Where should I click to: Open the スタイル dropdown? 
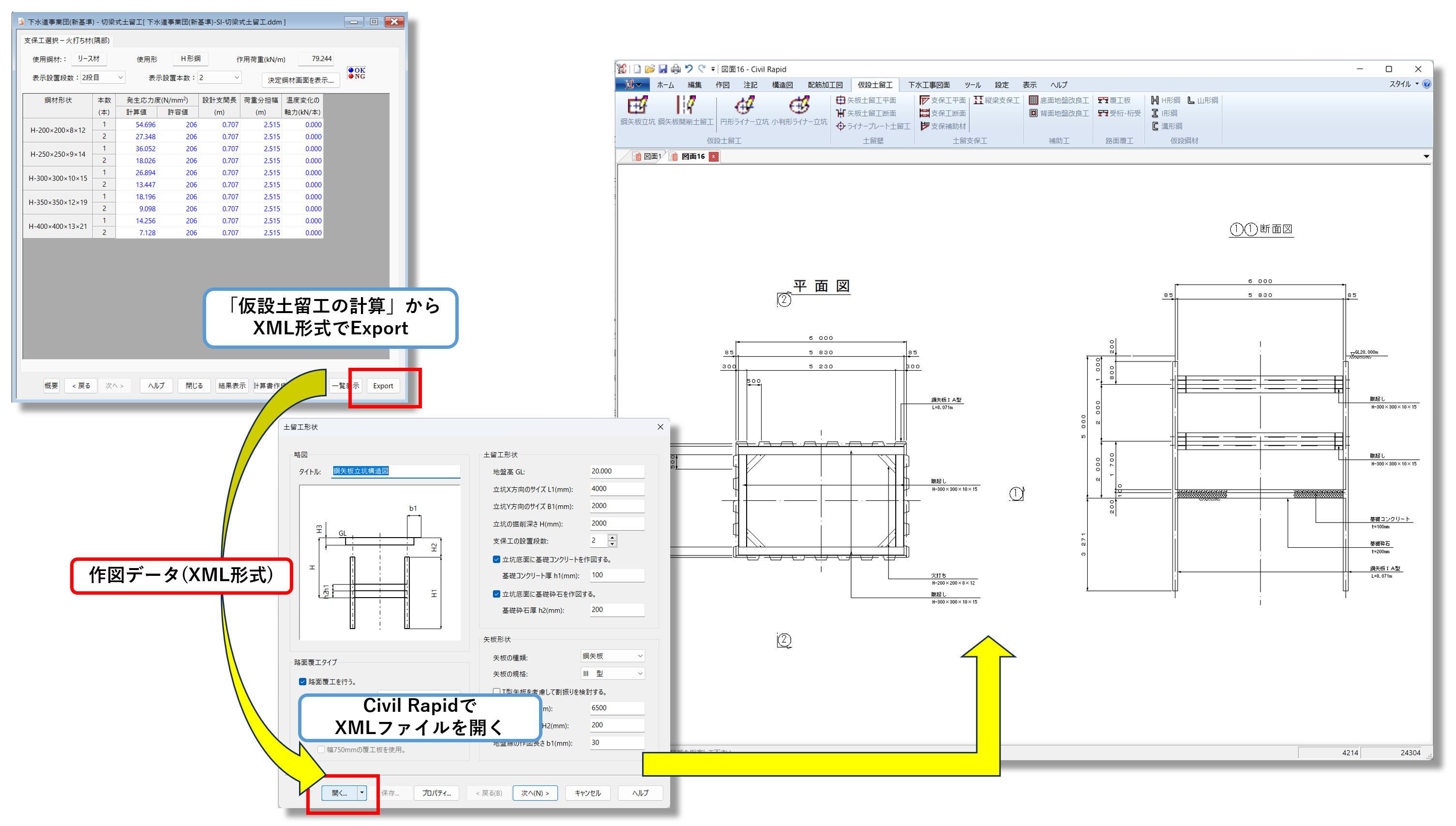(1404, 85)
